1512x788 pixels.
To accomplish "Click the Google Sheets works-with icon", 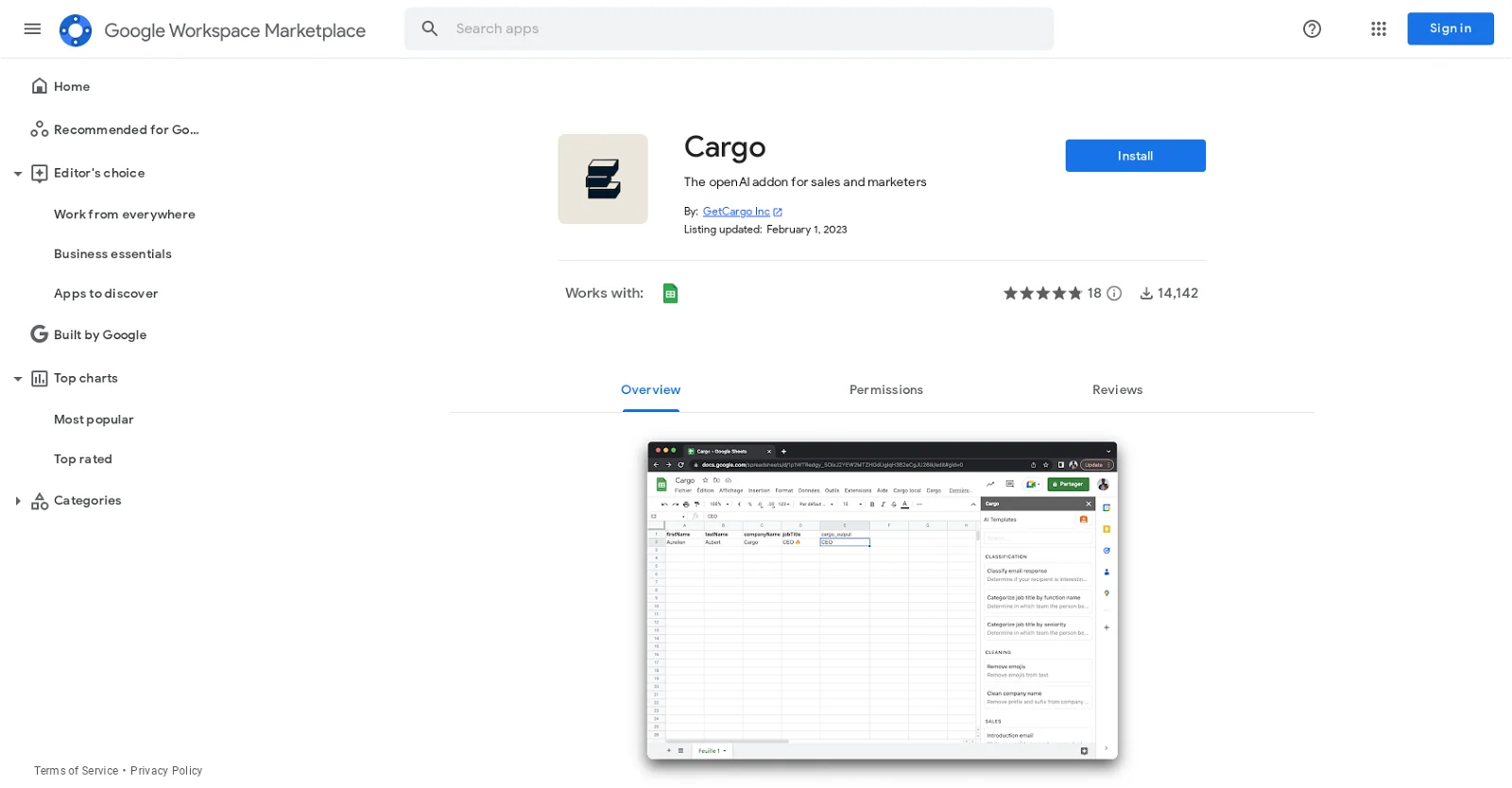I will click(670, 294).
